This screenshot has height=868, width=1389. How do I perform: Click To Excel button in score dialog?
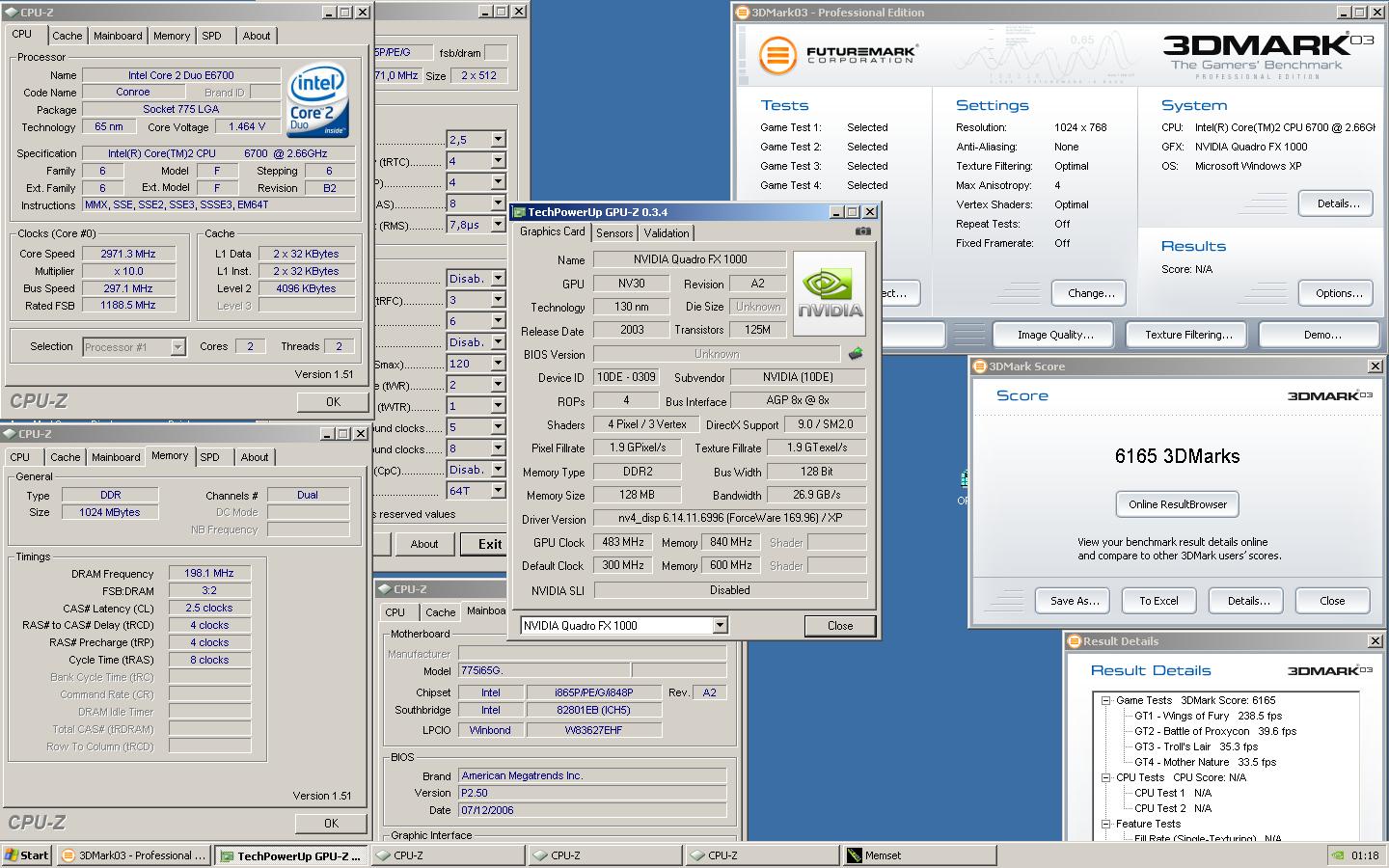1158,600
